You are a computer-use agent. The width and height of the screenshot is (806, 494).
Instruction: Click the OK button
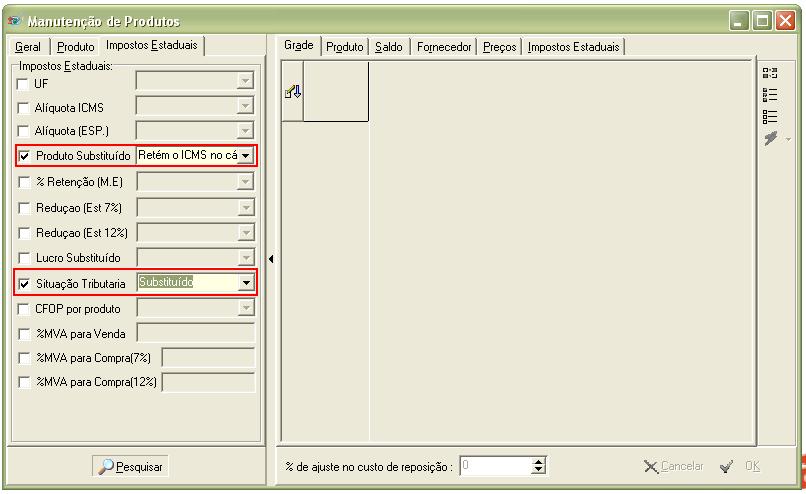click(x=740, y=466)
